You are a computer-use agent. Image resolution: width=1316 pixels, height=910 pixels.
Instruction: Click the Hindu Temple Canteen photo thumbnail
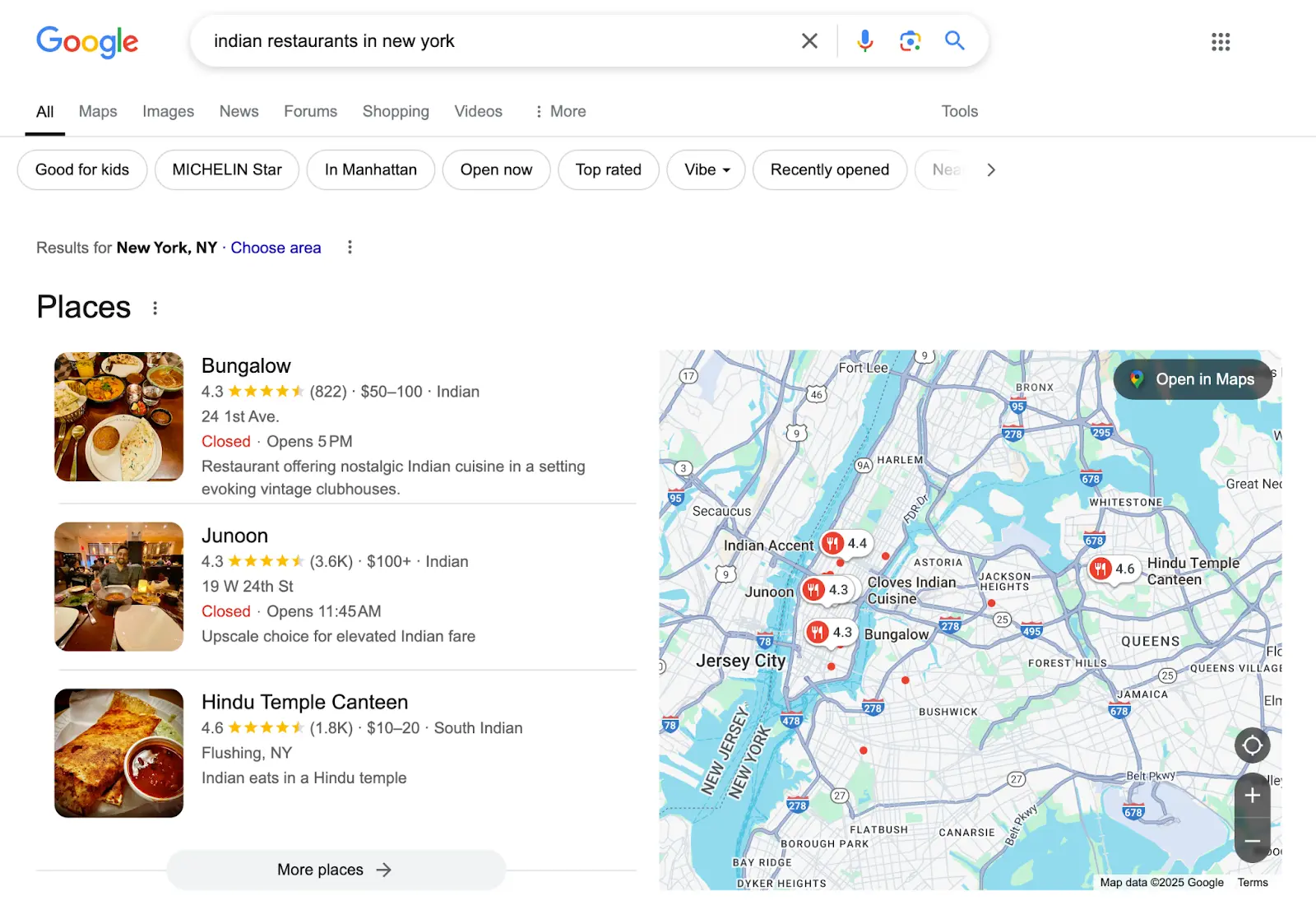point(118,752)
